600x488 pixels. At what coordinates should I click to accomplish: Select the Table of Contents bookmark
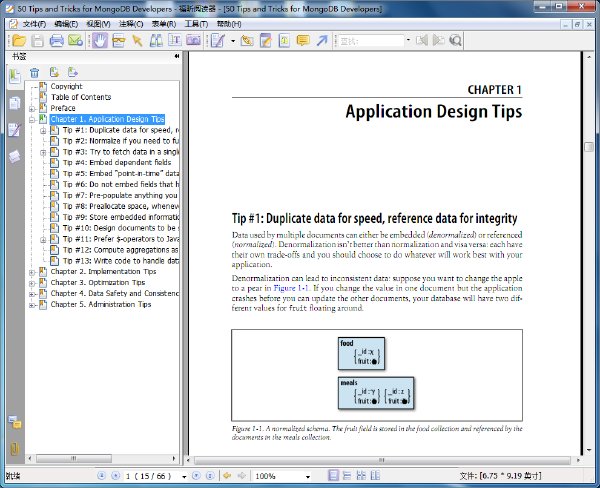pos(81,97)
